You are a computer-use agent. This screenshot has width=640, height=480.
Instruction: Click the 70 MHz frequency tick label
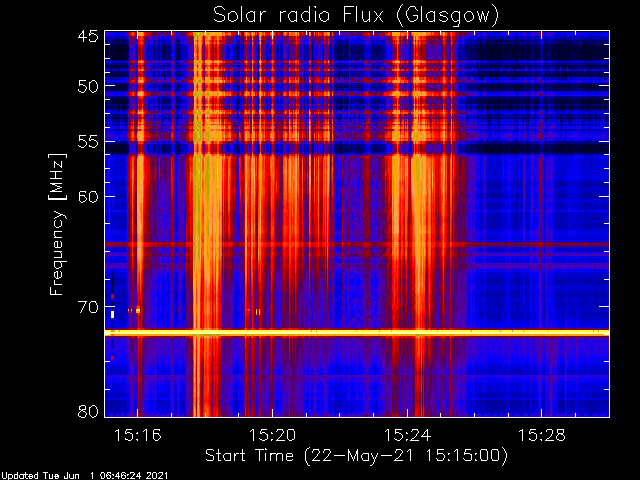click(88, 307)
